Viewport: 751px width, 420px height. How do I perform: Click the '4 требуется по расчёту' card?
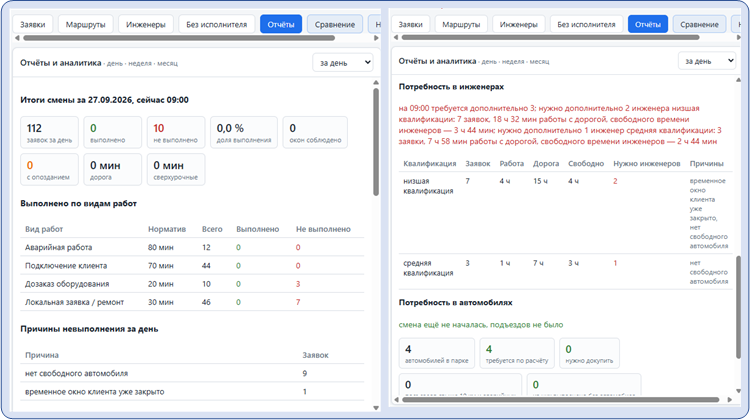[517, 353]
